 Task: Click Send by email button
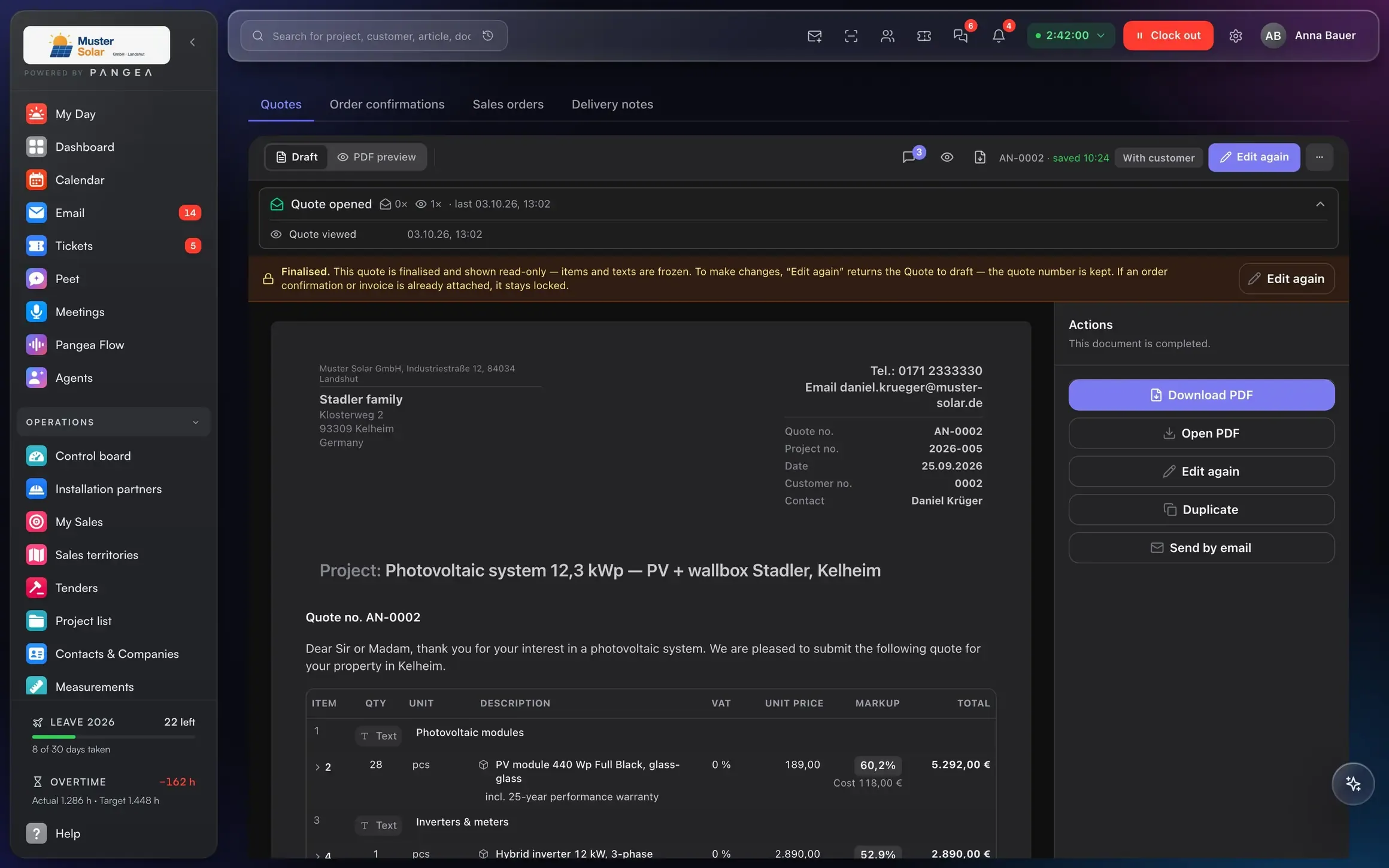(x=1201, y=548)
